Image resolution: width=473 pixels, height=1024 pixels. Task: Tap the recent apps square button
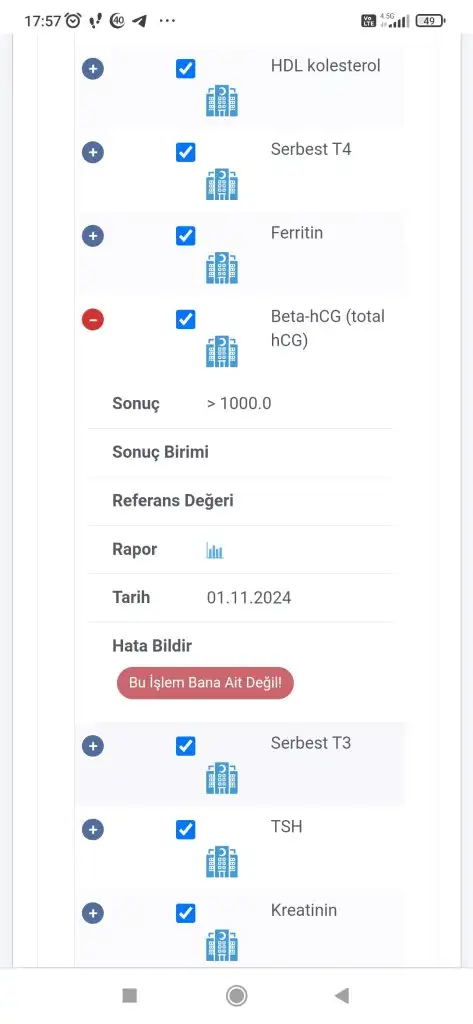coord(129,995)
